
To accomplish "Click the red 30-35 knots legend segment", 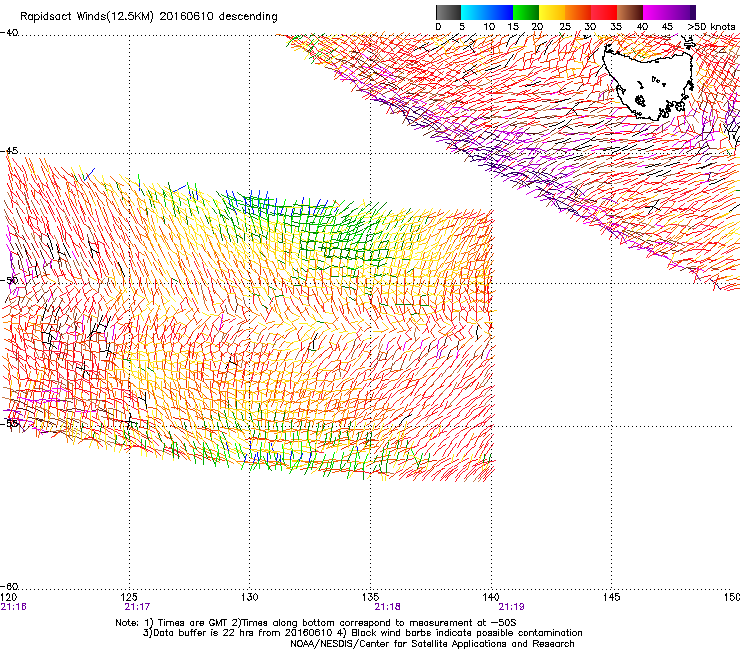I will coord(604,12).
